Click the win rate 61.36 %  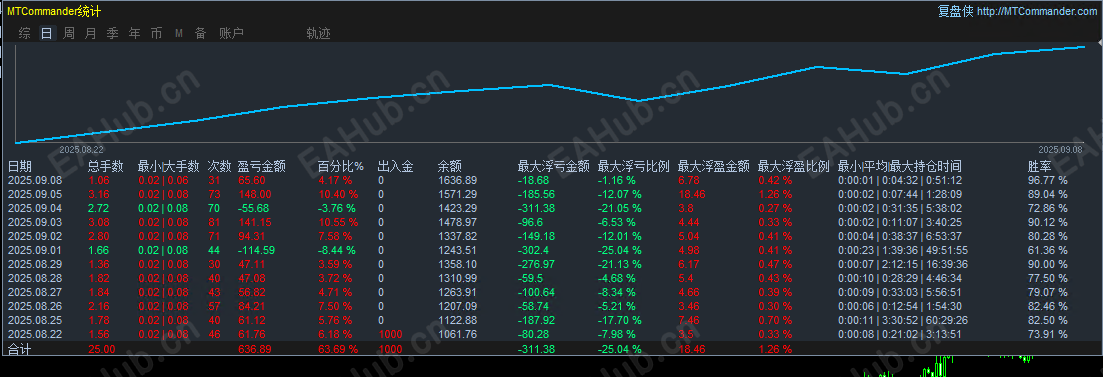[1047, 250]
